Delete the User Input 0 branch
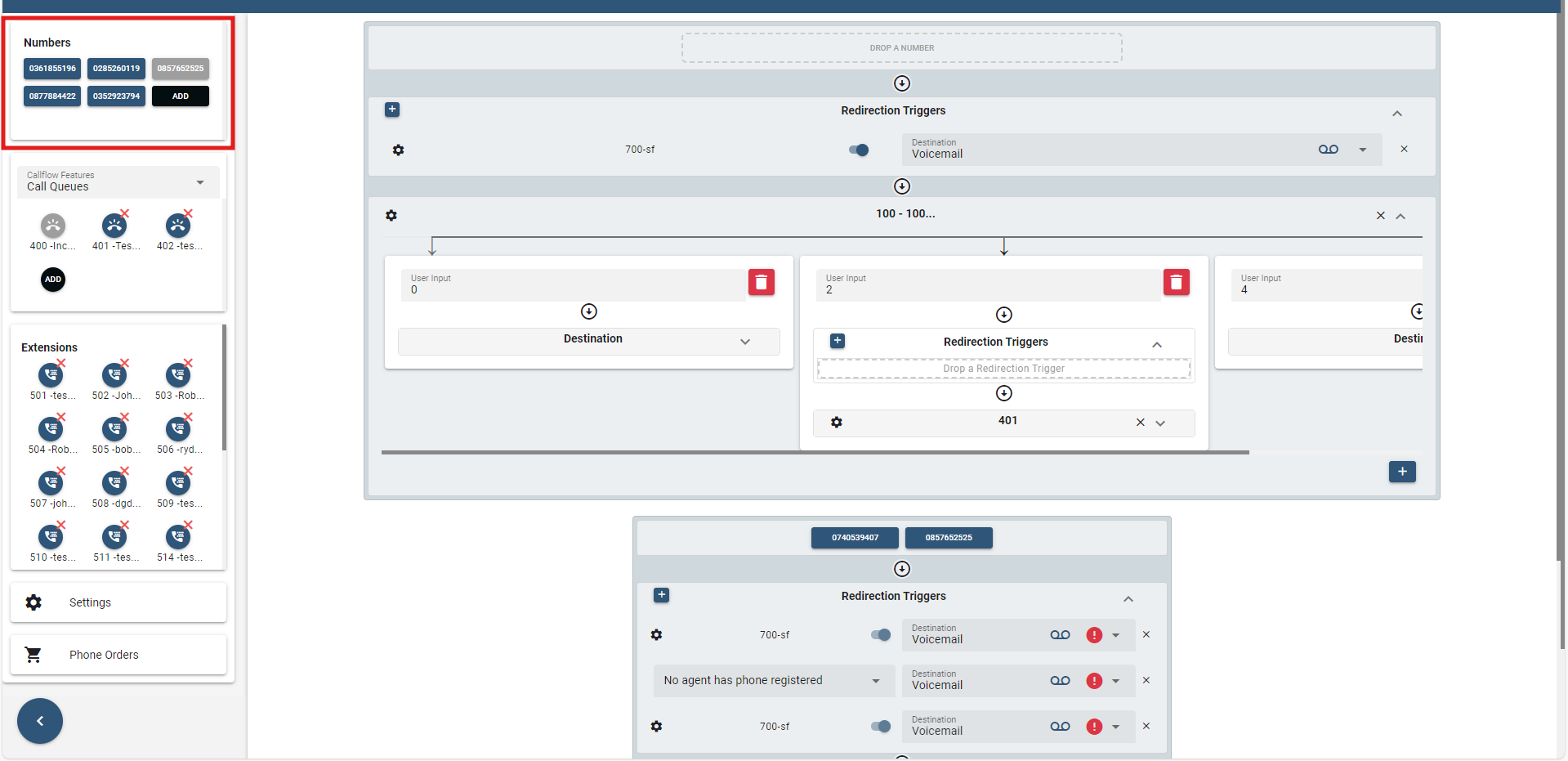Screen dimensions: 1568x761 coord(761,282)
